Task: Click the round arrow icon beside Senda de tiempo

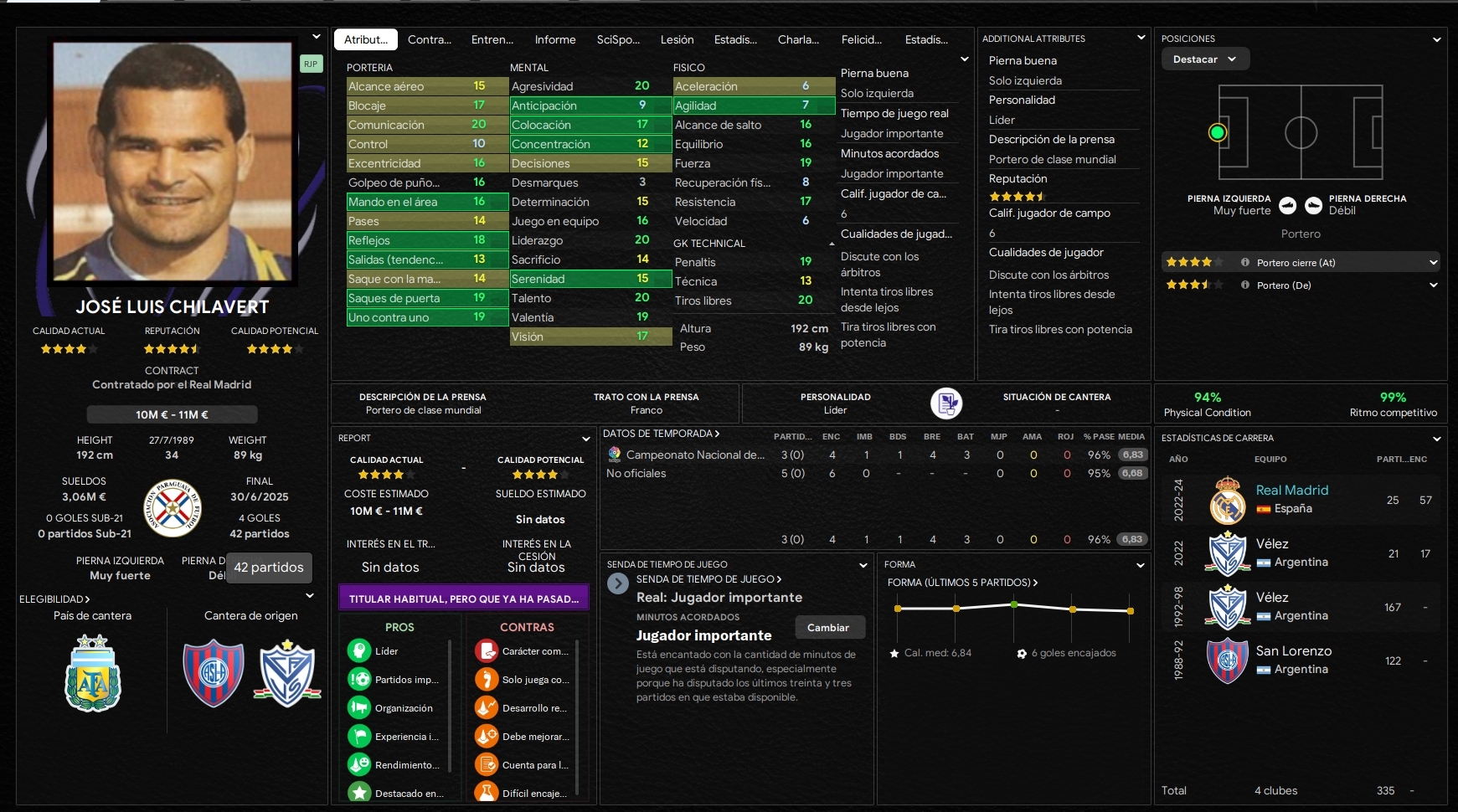Action: pyautogui.click(x=618, y=583)
